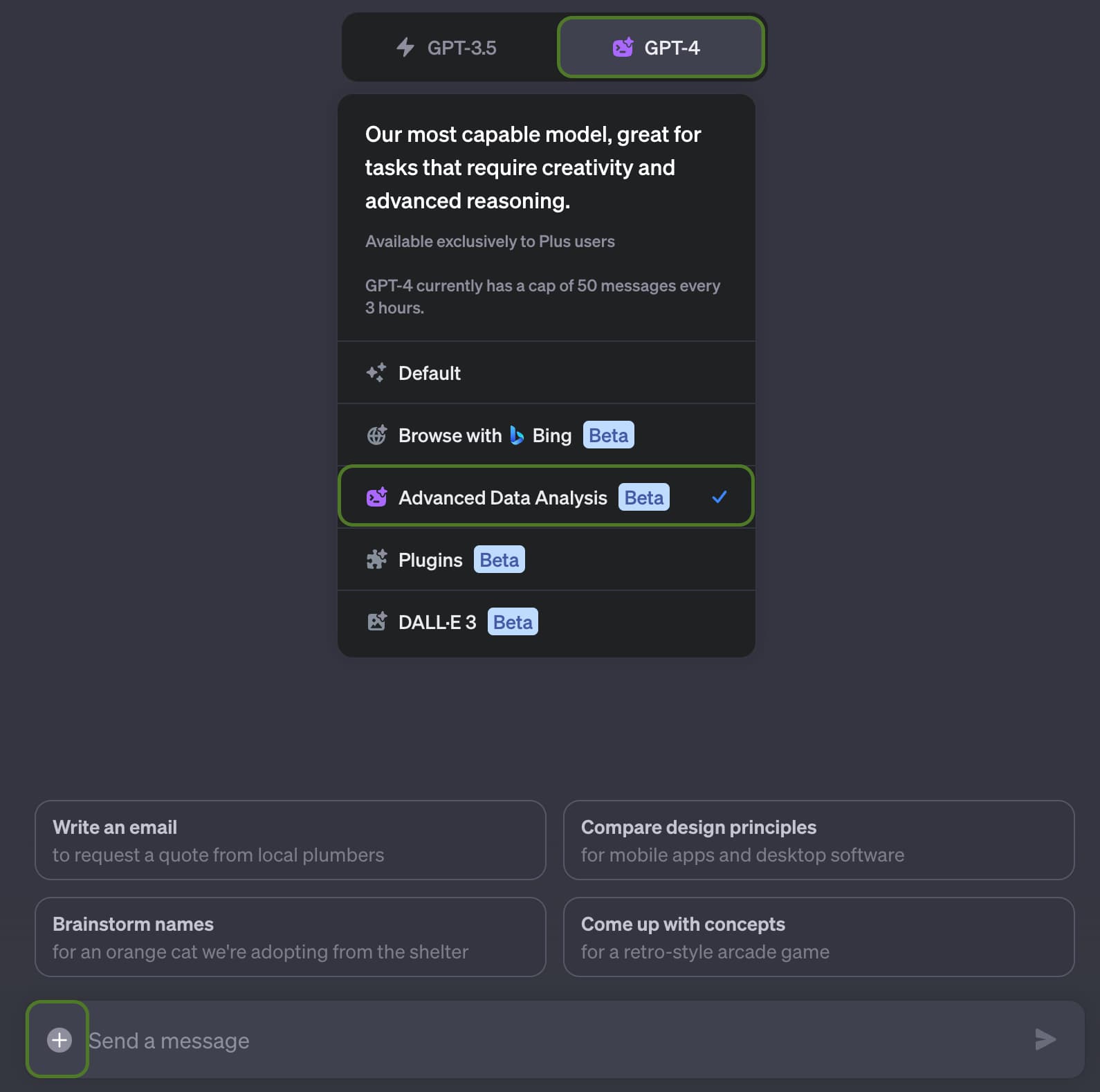Click the blue Bing logo

tap(517, 435)
